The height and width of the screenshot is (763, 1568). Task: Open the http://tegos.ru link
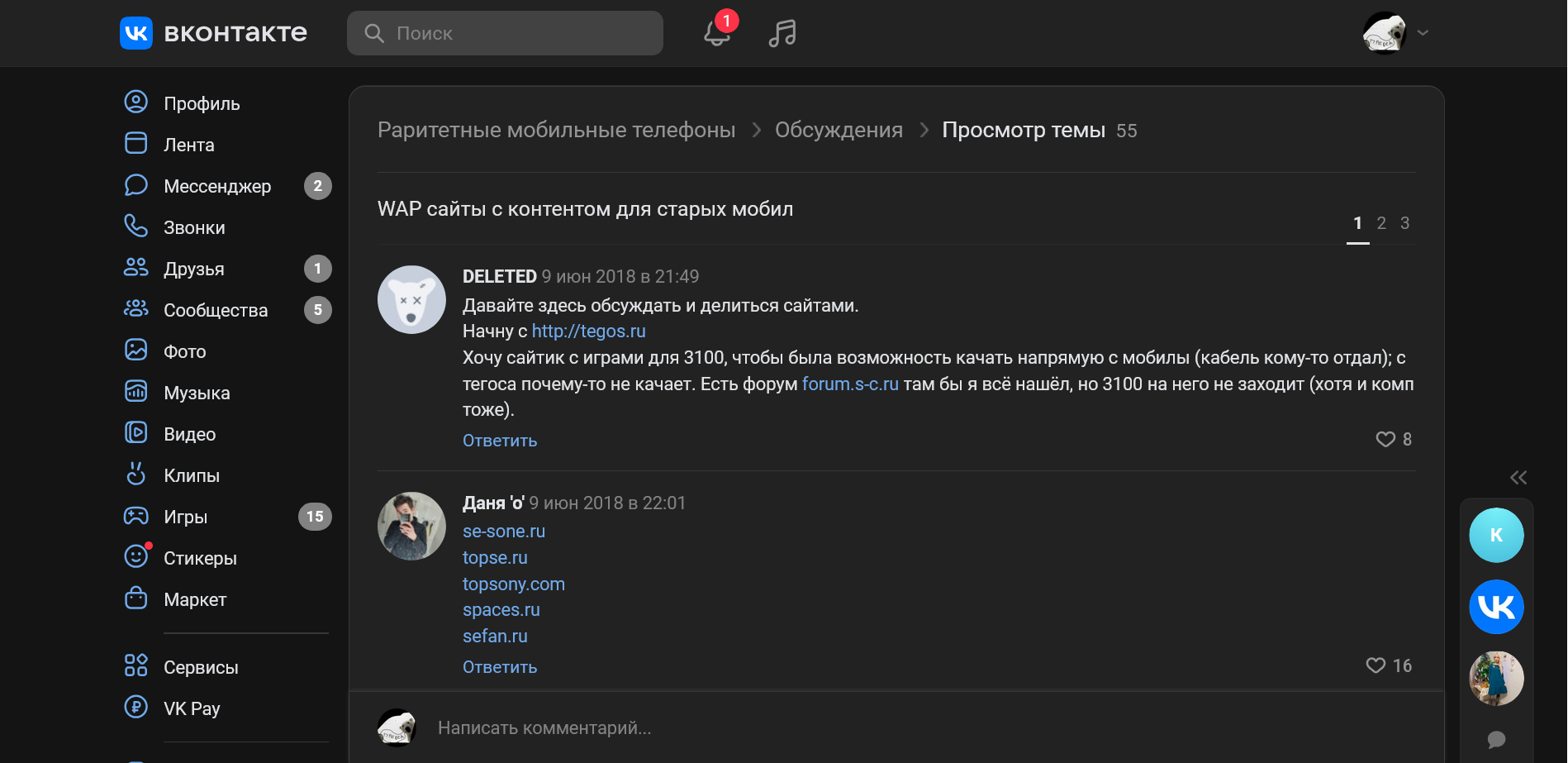pyautogui.click(x=589, y=331)
